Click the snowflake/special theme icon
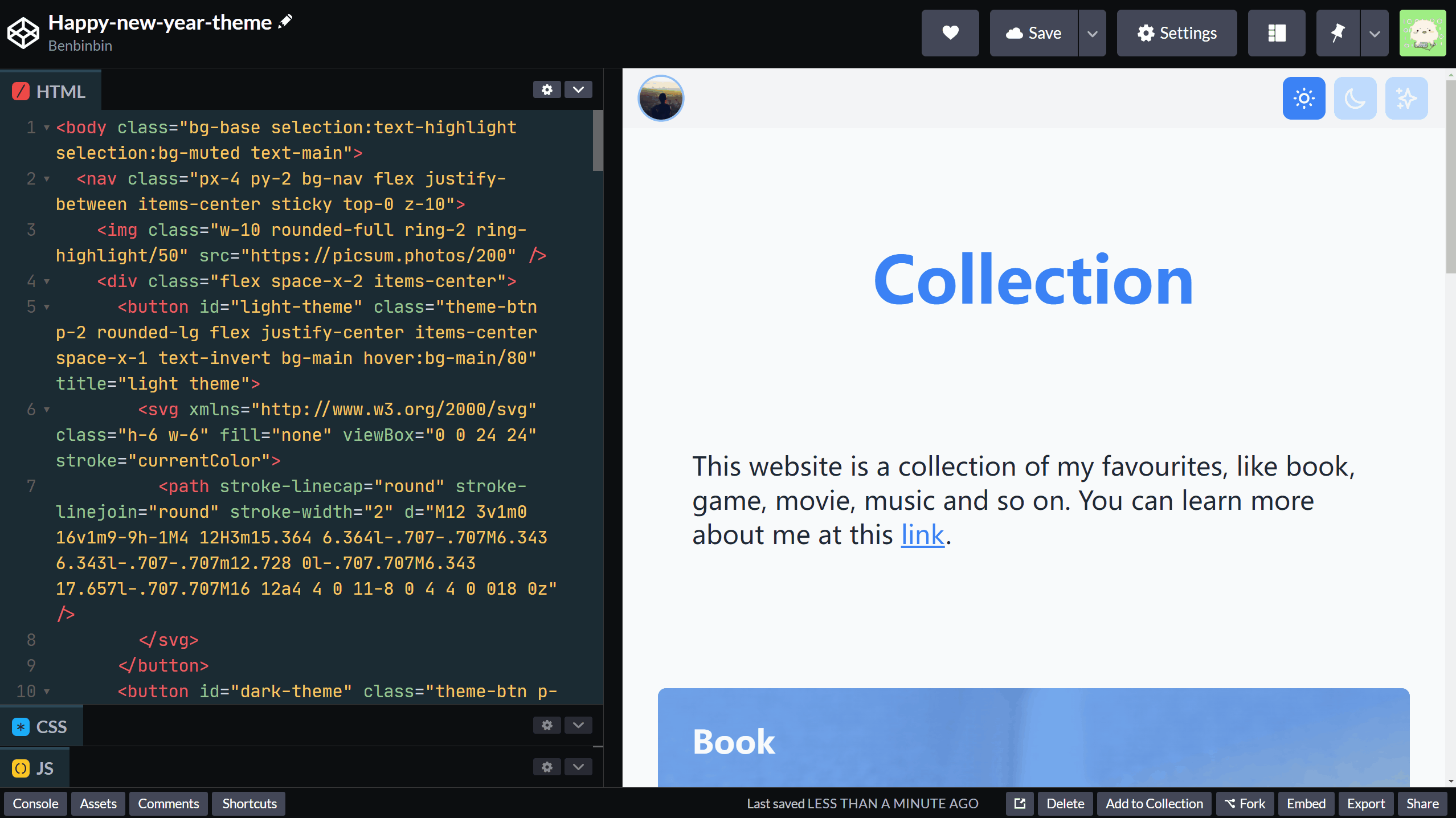 (1407, 98)
